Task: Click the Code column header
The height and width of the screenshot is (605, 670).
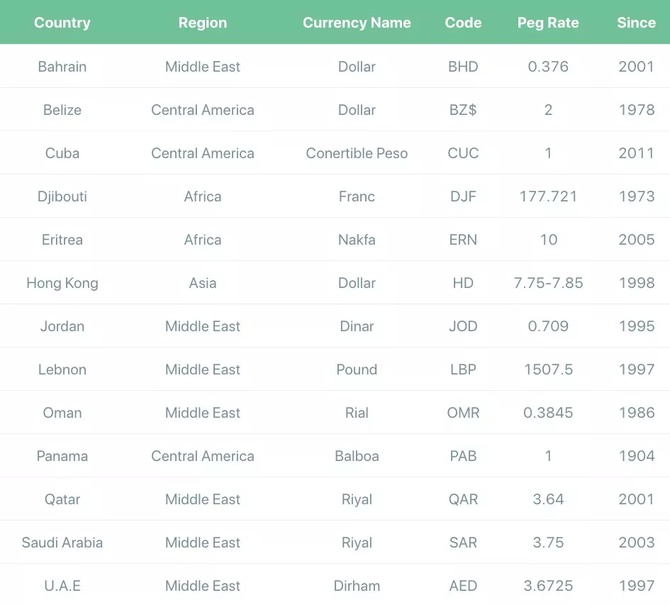Action: (x=463, y=23)
